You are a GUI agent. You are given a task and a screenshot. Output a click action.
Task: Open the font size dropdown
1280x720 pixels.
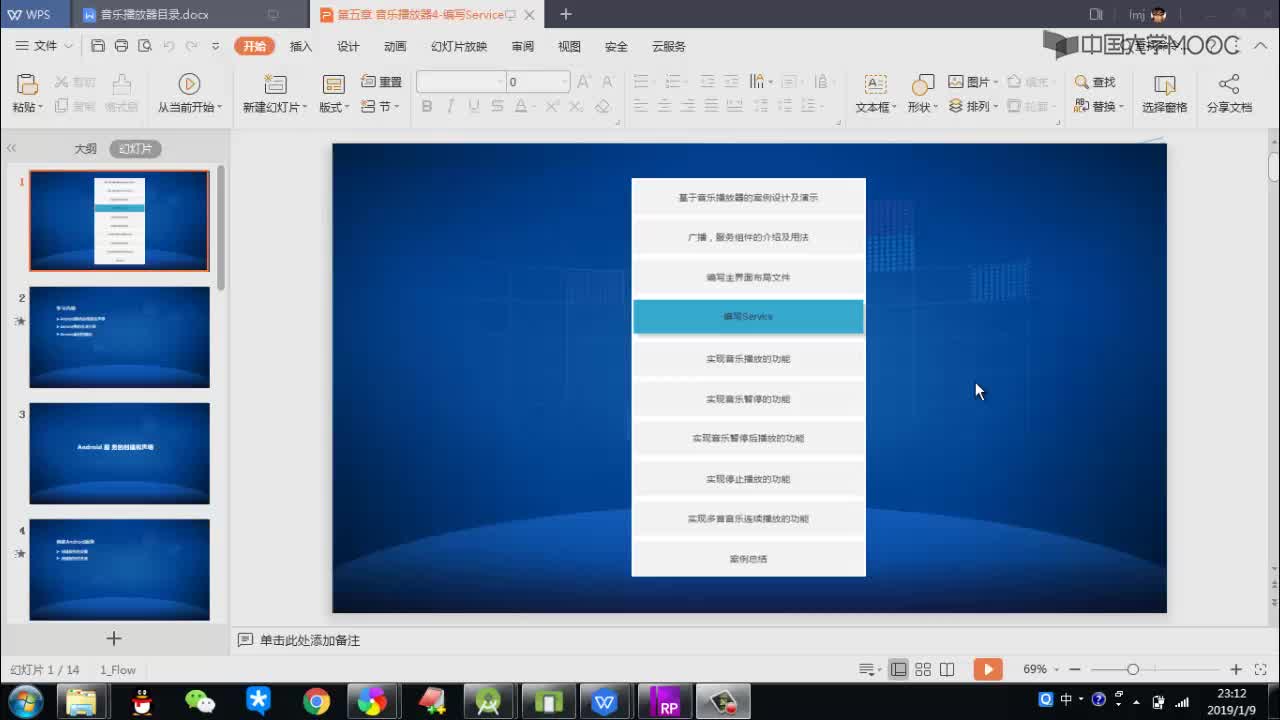pos(564,82)
